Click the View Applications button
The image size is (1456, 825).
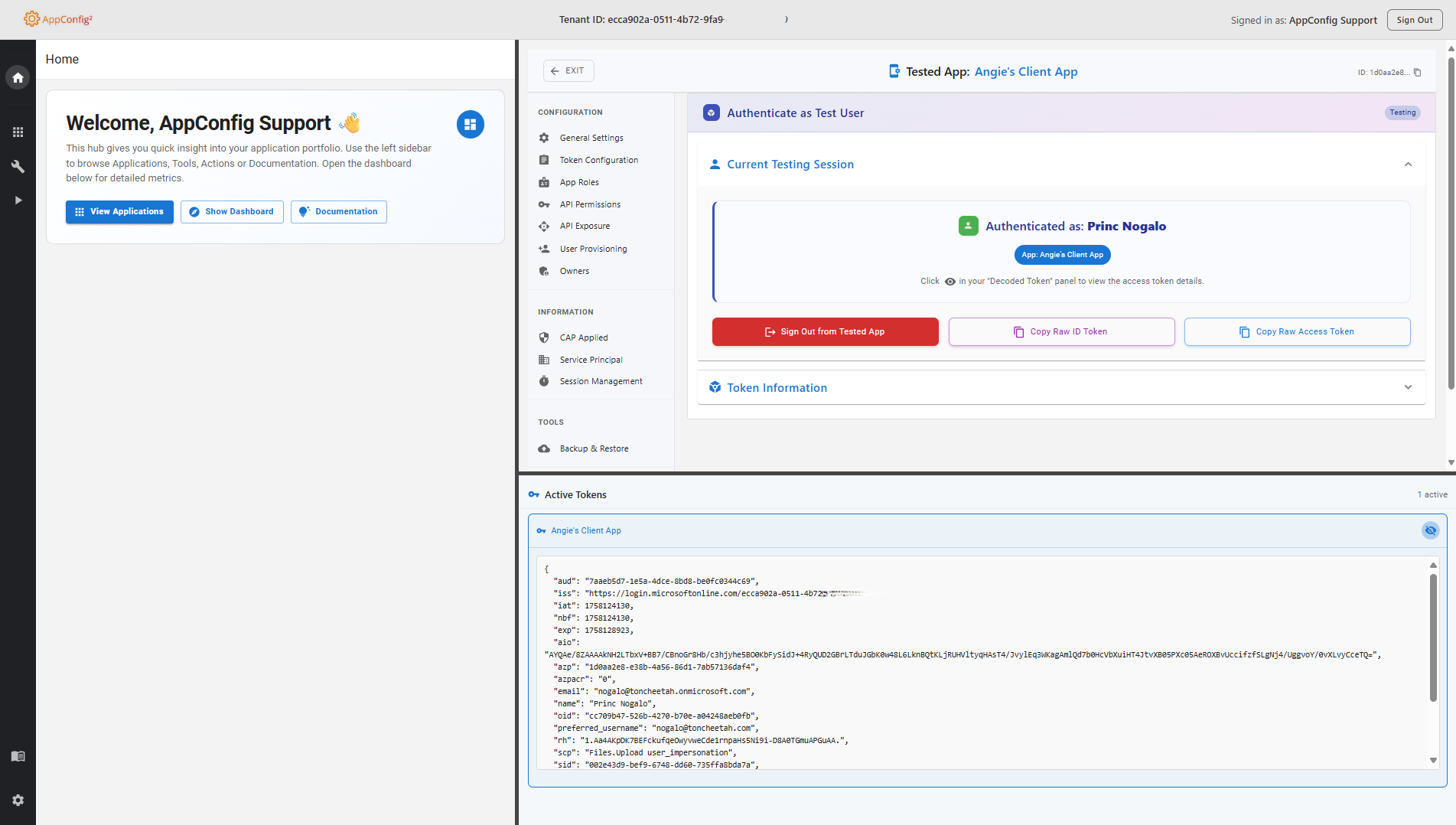[119, 212]
